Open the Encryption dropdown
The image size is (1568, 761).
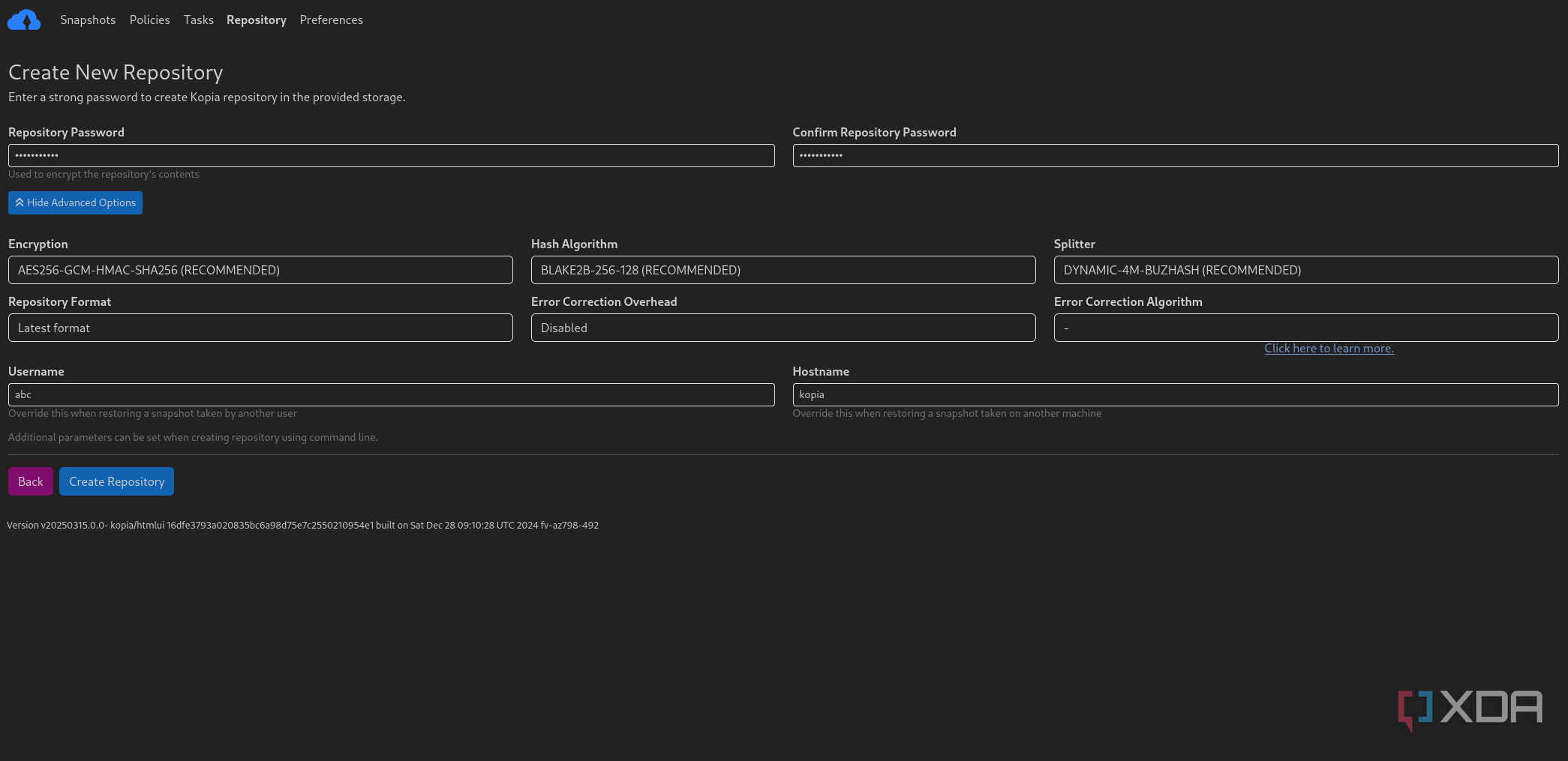[x=260, y=270]
